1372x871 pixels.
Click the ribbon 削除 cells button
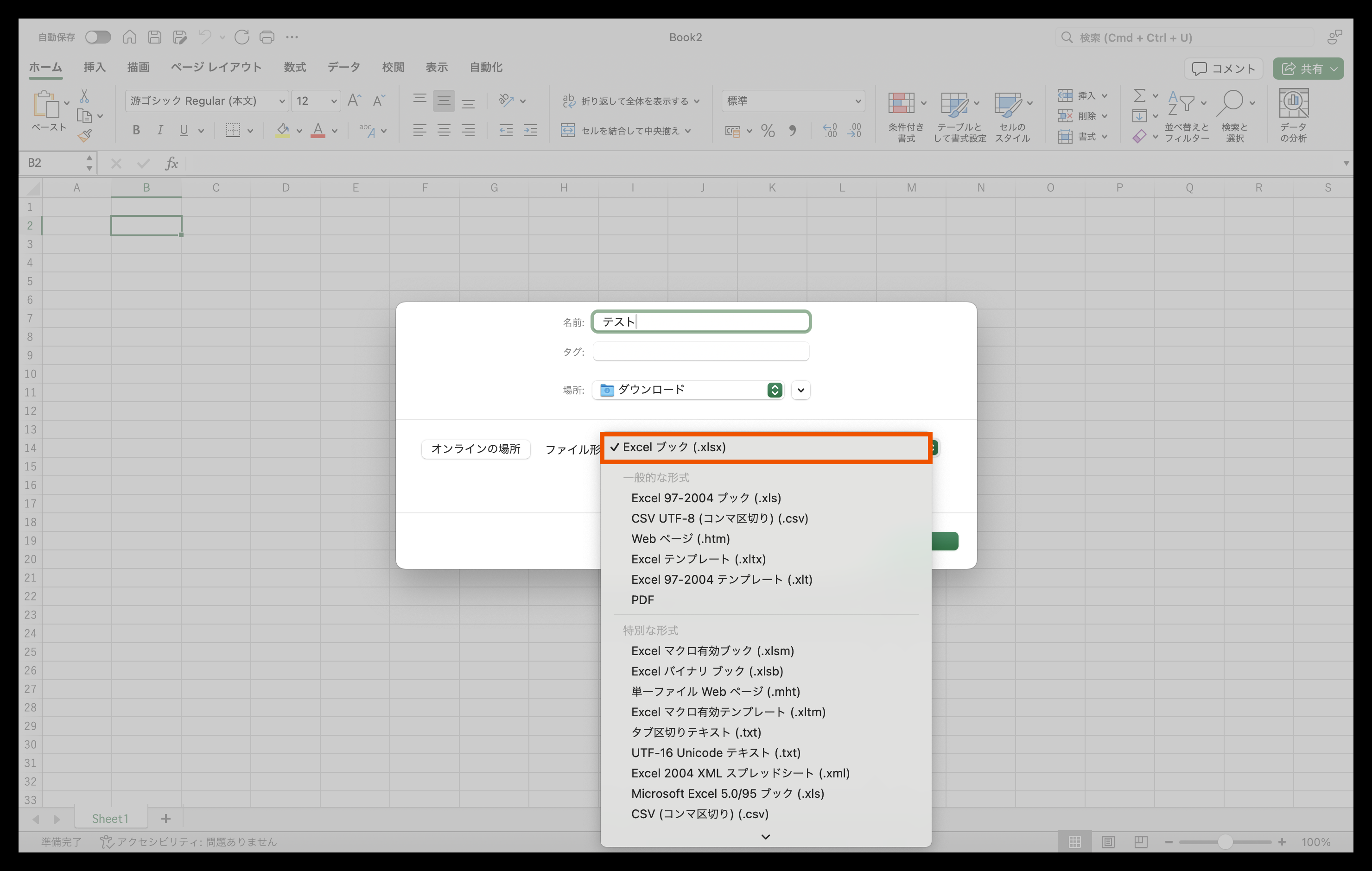coord(1082,116)
